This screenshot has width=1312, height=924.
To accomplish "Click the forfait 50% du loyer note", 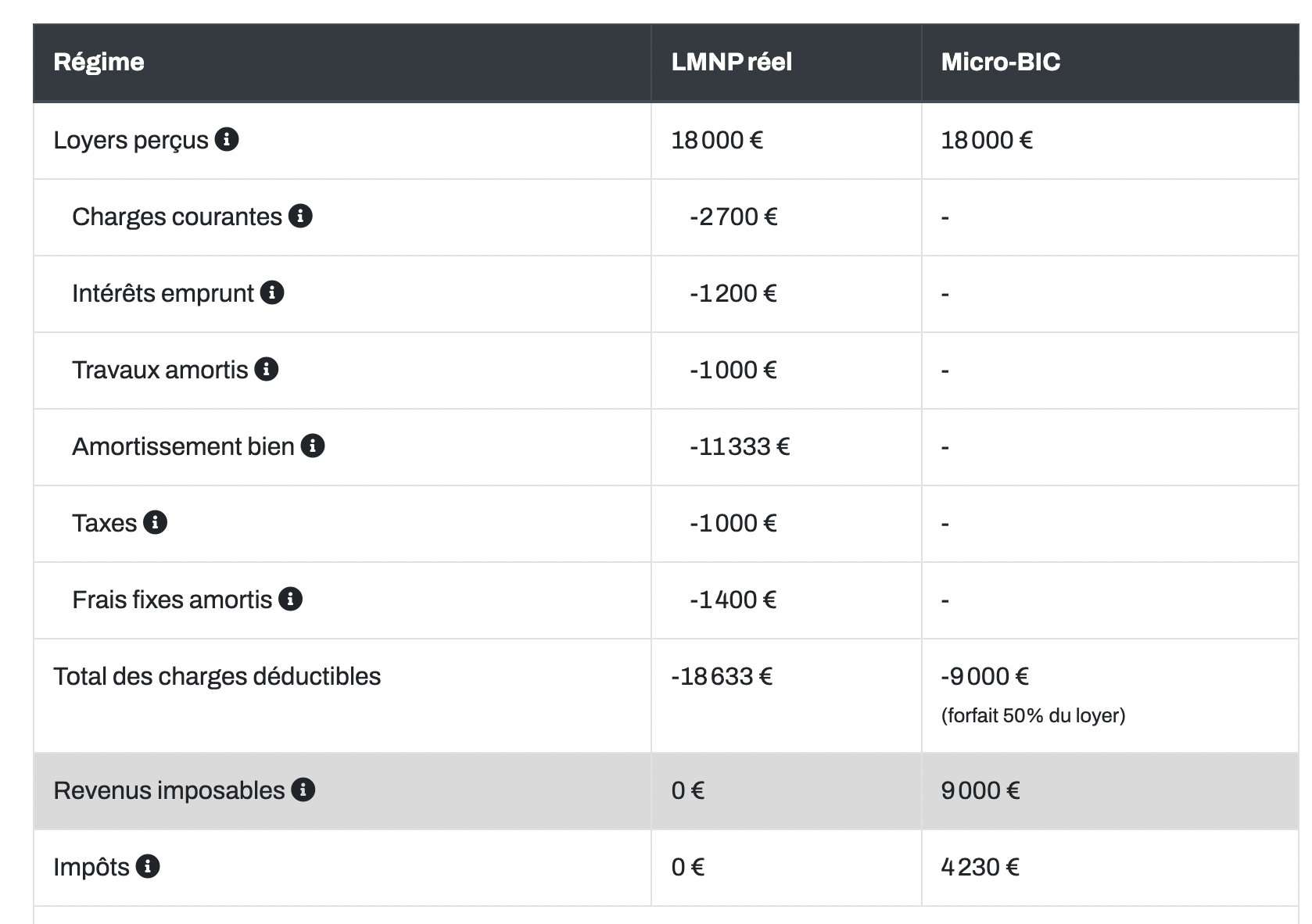I will [x=1033, y=715].
